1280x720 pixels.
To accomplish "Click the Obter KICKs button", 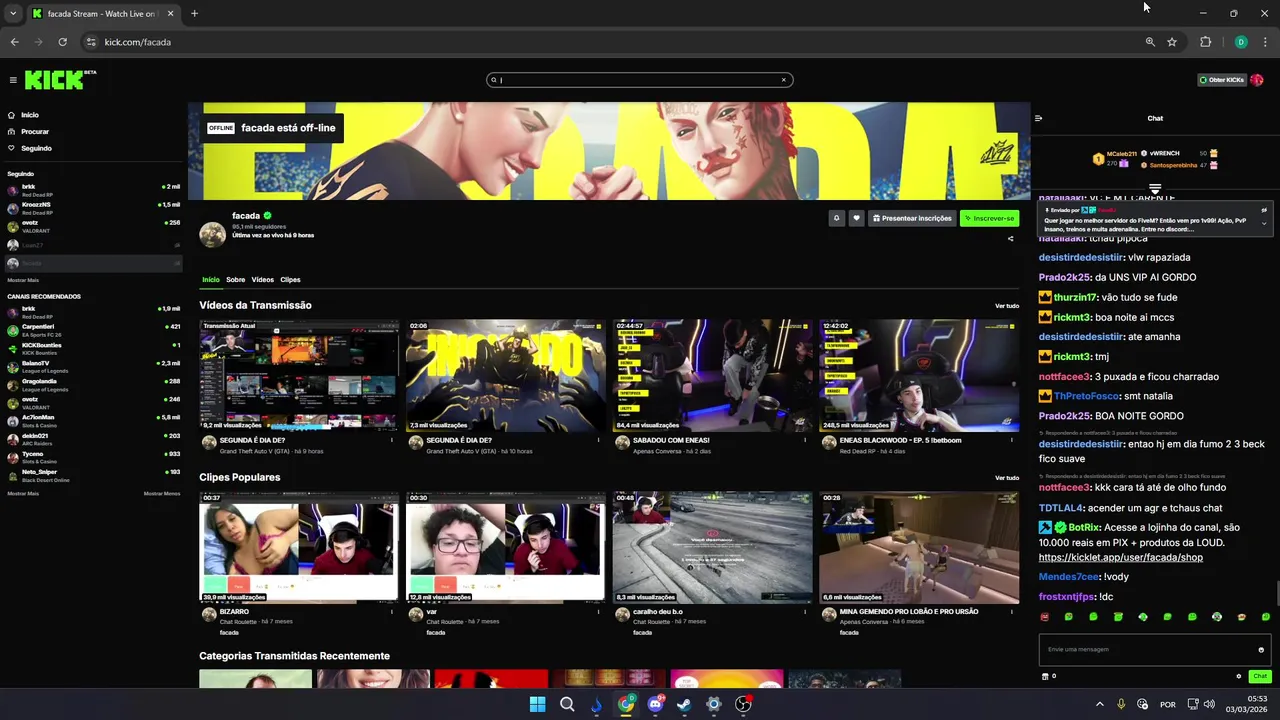I will 1221,80.
